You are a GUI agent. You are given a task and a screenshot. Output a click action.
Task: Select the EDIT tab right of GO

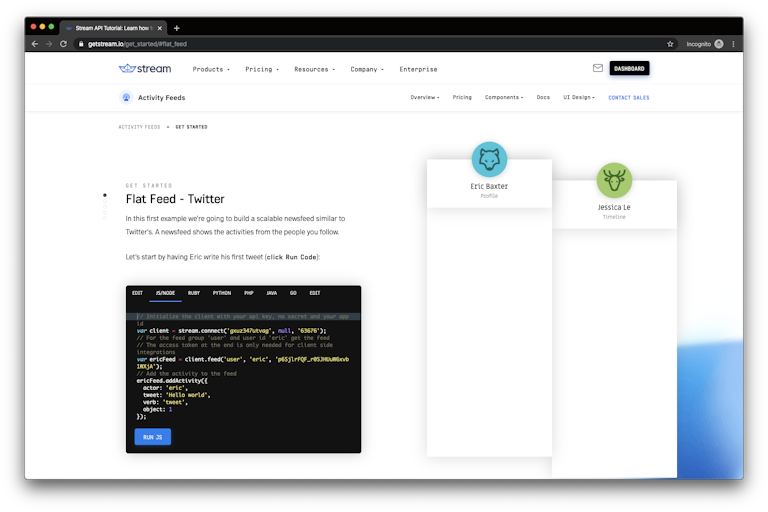pyautogui.click(x=314, y=293)
